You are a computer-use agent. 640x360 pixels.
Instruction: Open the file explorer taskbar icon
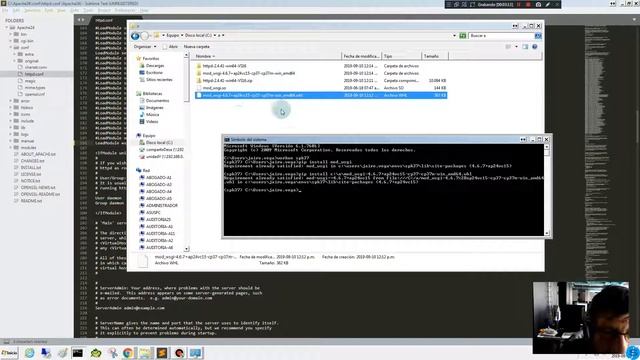[x=145, y=353]
